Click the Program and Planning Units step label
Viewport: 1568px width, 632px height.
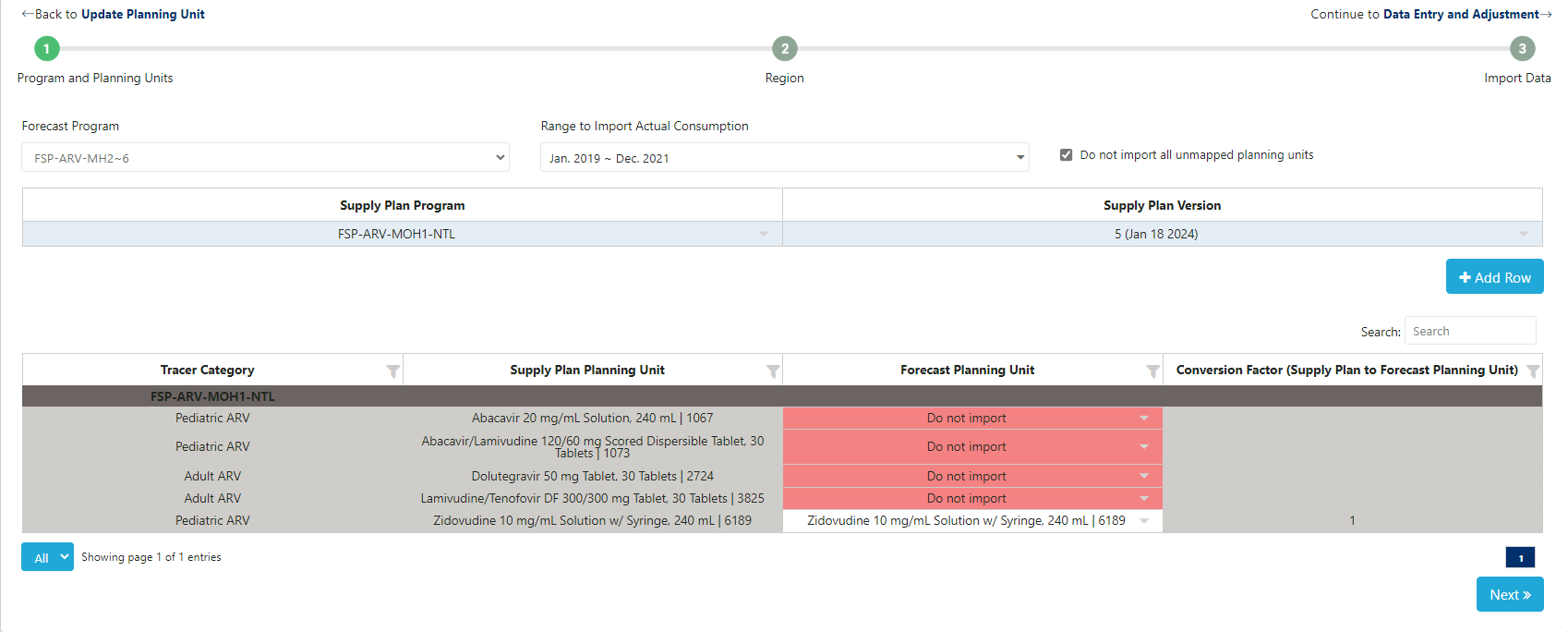[95, 78]
